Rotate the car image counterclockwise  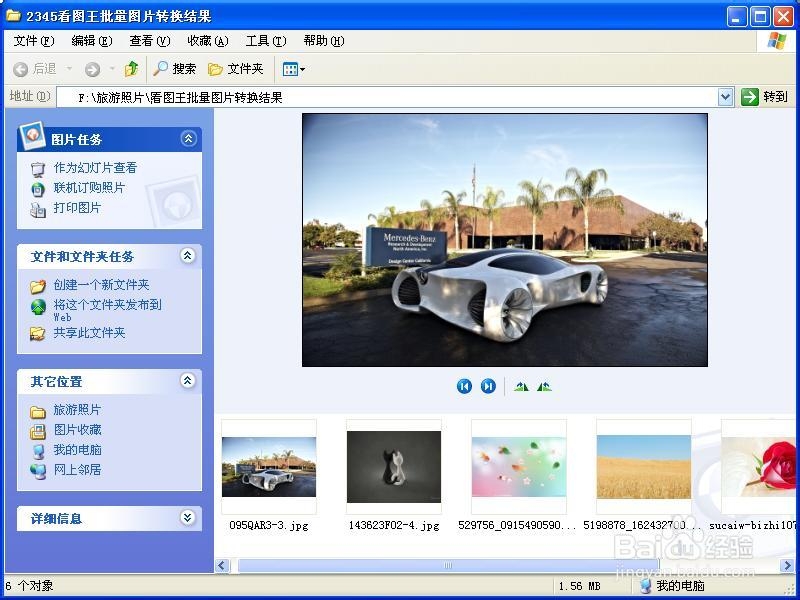(521, 386)
